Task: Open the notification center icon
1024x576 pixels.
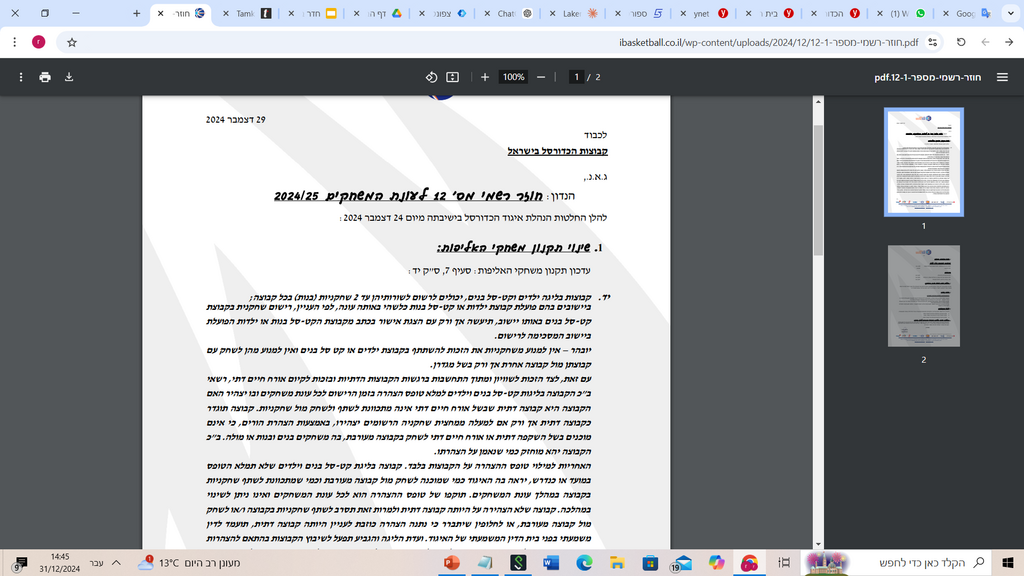Action: click(x=20, y=563)
